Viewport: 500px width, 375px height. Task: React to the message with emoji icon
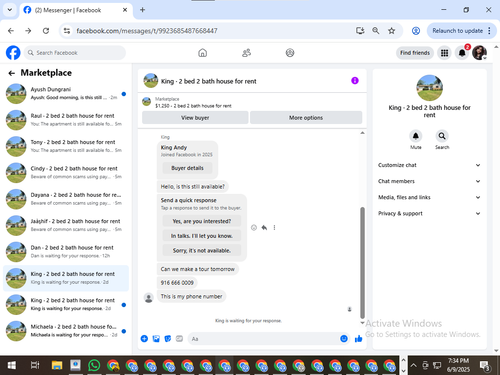click(254, 228)
